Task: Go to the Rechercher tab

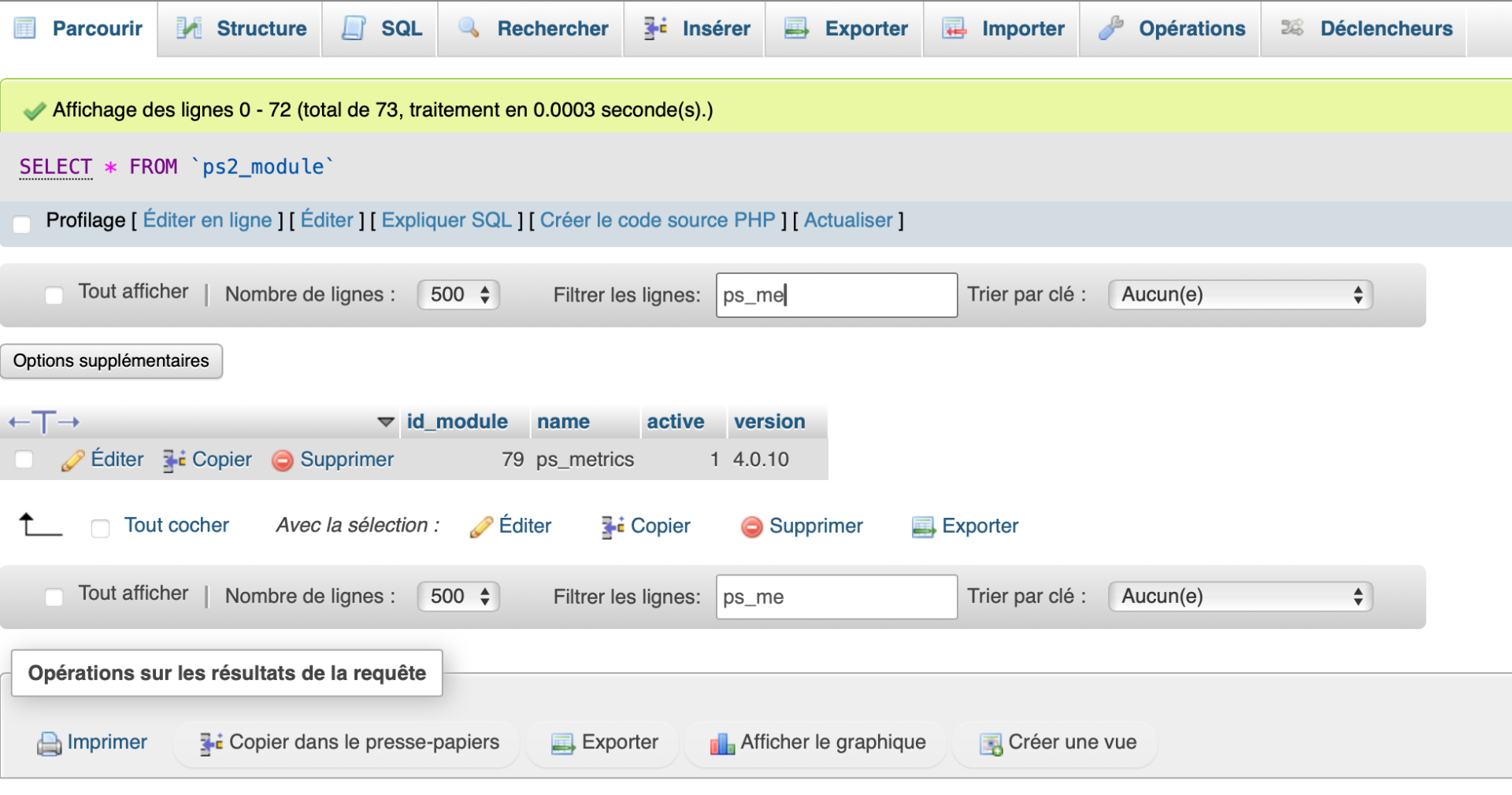Action: [x=532, y=28]
